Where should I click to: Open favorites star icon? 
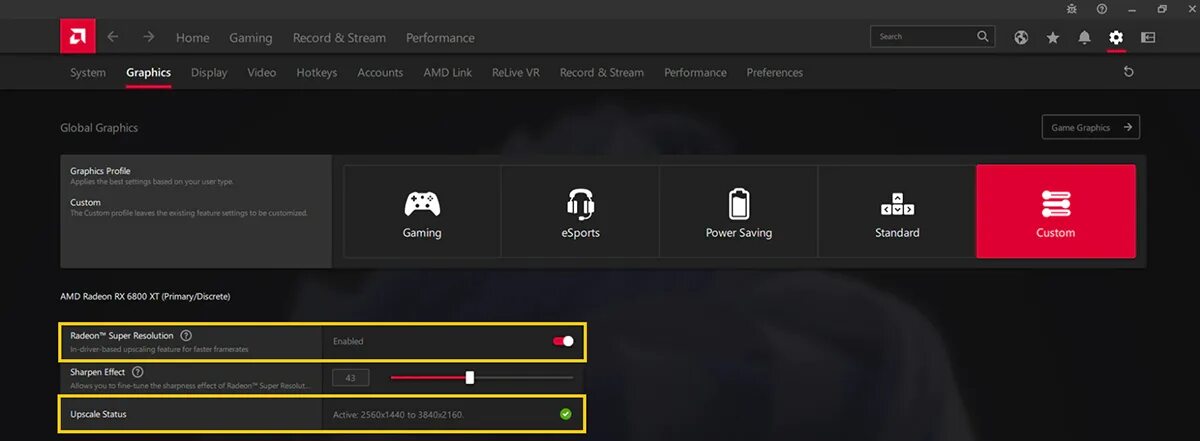coord(1053,38)
